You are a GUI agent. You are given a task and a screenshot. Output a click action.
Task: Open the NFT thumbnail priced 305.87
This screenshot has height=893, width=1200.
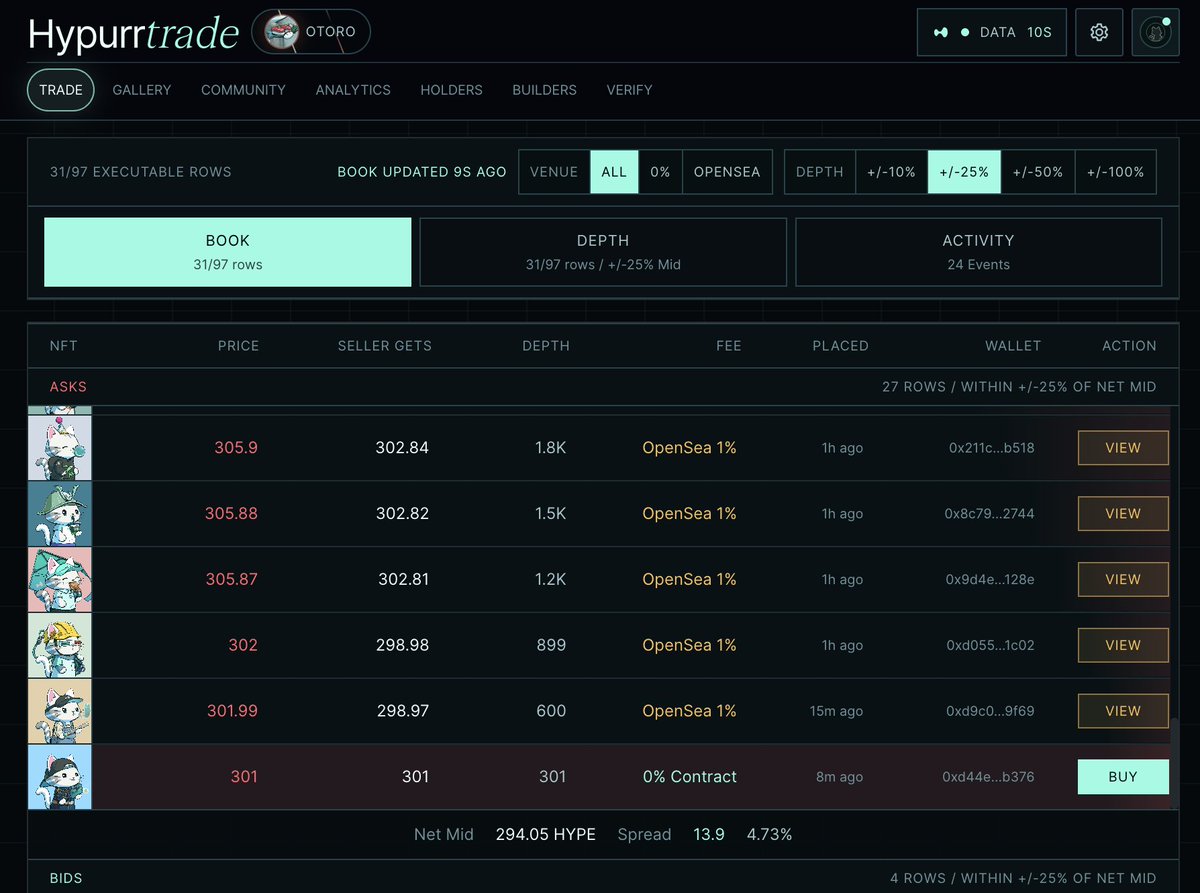[60, 579]
